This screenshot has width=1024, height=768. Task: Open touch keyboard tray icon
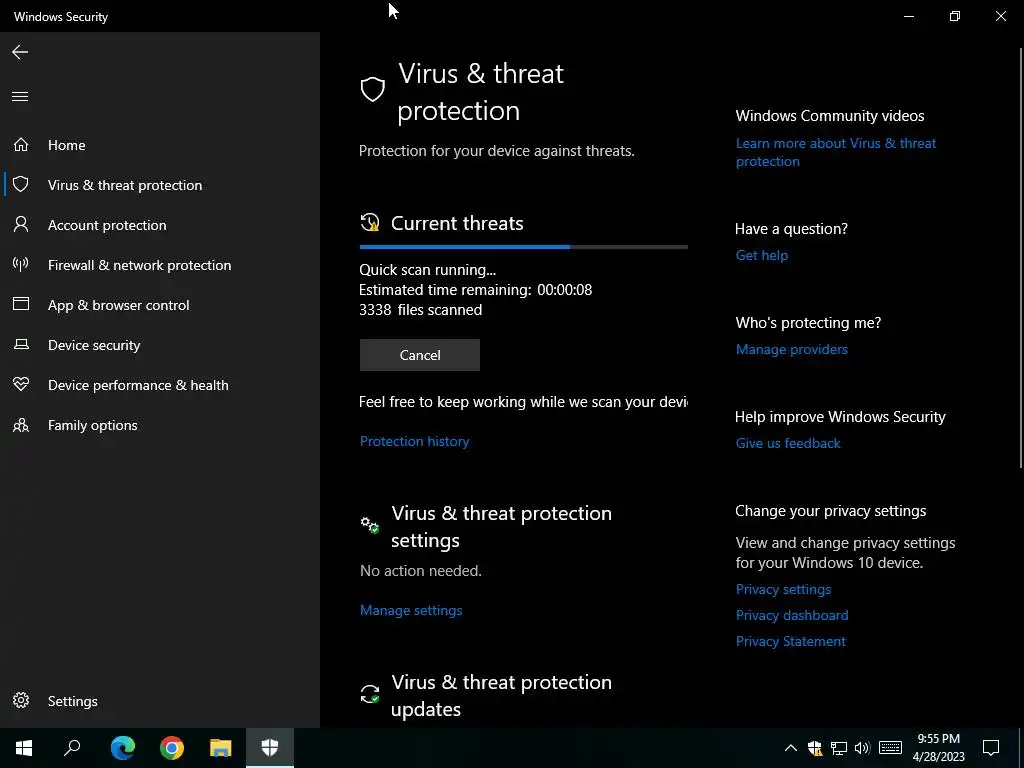[x=890, y=748]
